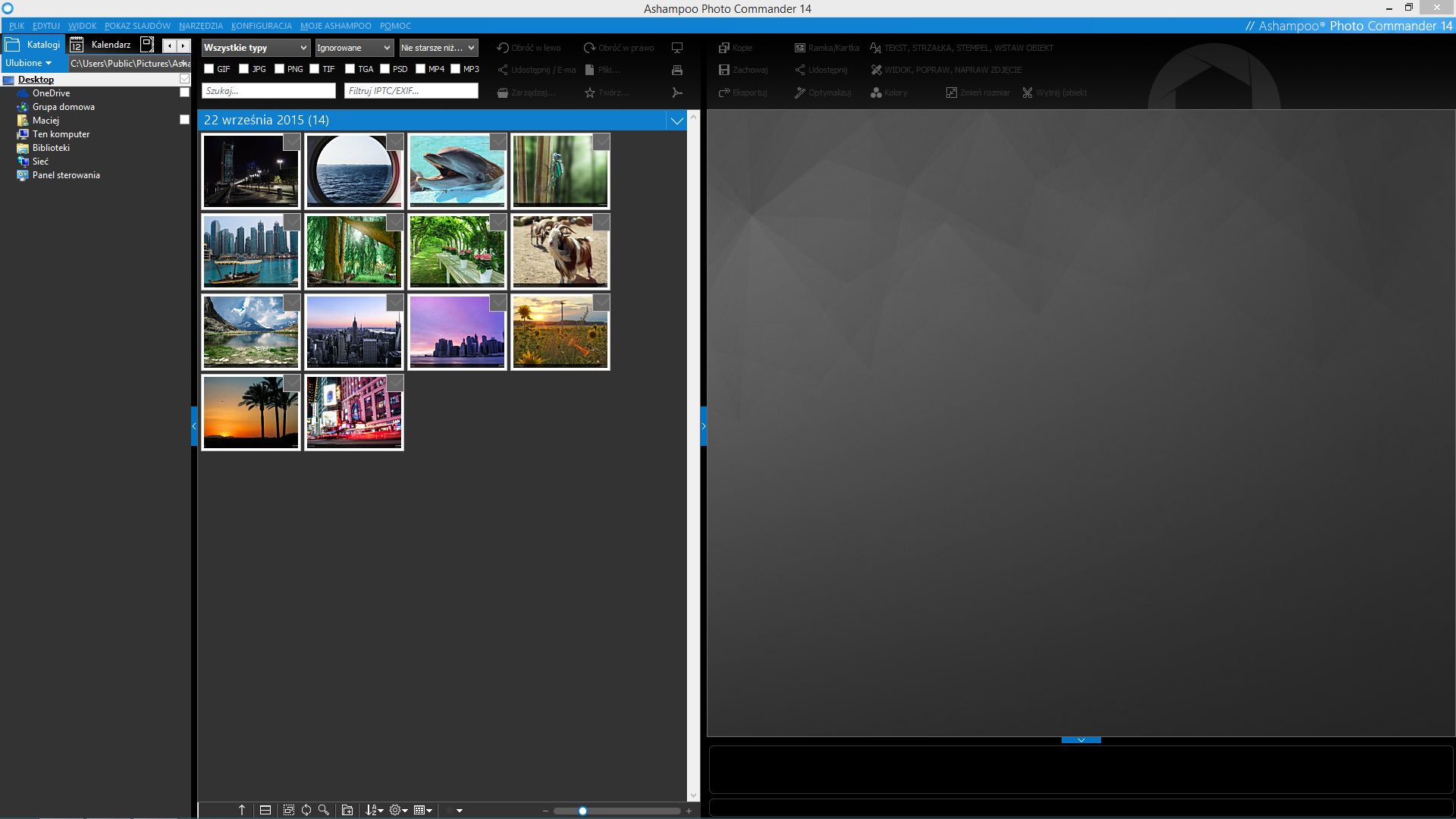Screen dimensions: 1456x819
Task: Click the magnifier search icon at bottom
Action: [324, 810]
